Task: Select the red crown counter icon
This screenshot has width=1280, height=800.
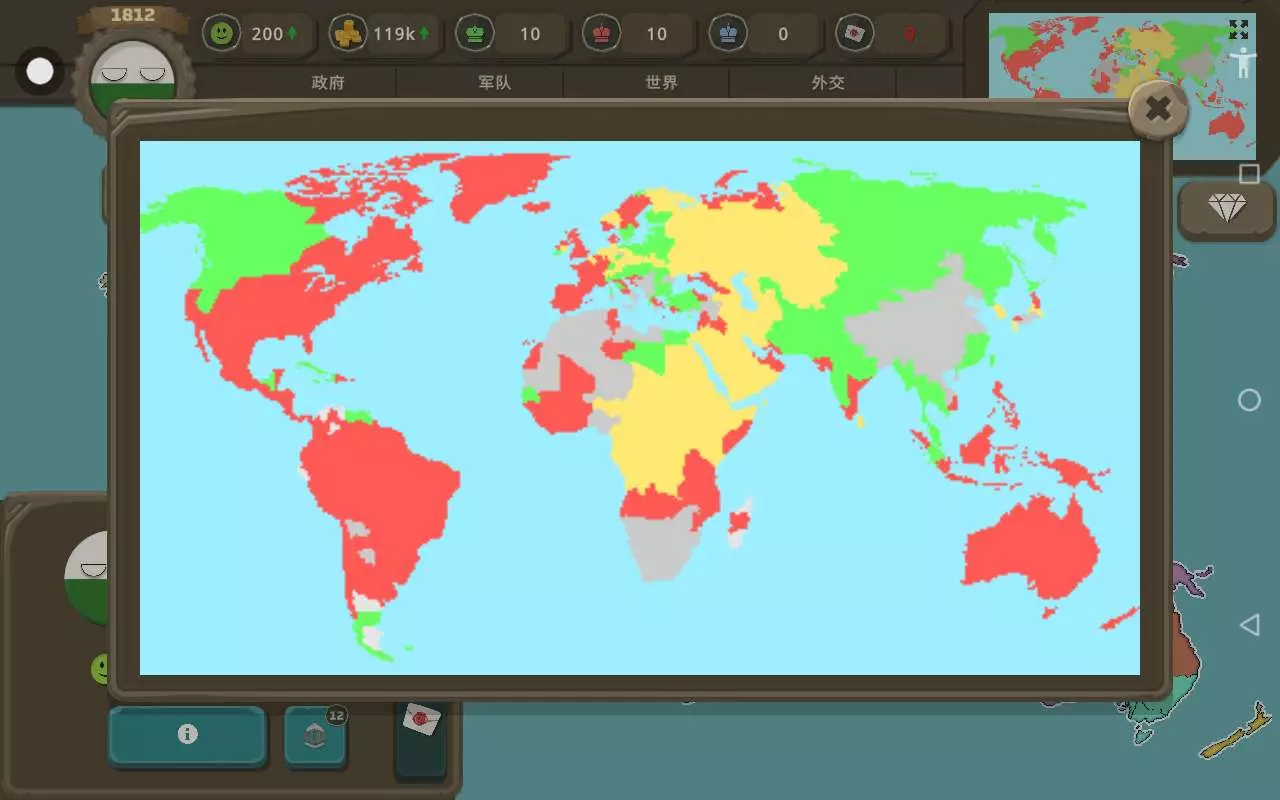Action: (x=602, y=33)
